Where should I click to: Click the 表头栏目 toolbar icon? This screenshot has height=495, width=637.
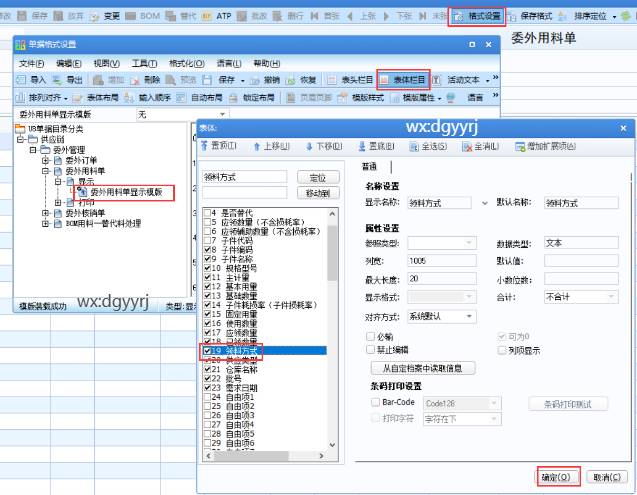tap(352, 80)
